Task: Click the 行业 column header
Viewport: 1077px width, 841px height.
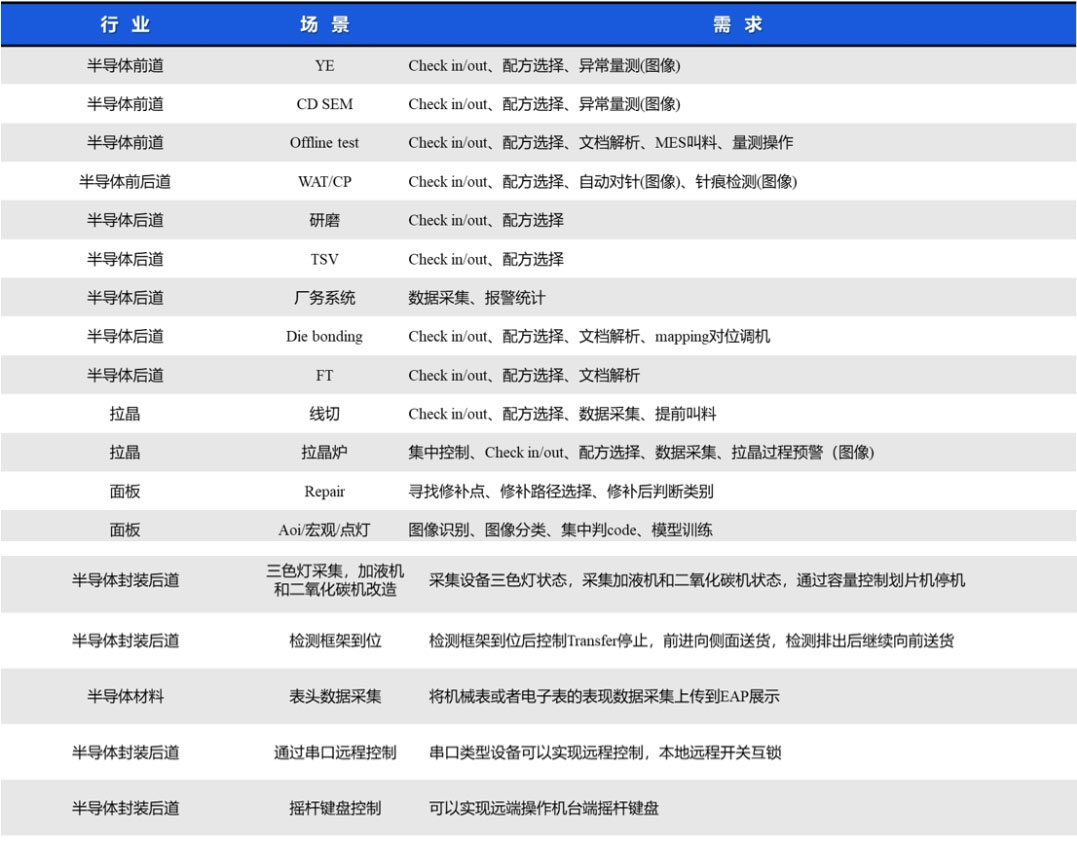Action: pos(125,25)
